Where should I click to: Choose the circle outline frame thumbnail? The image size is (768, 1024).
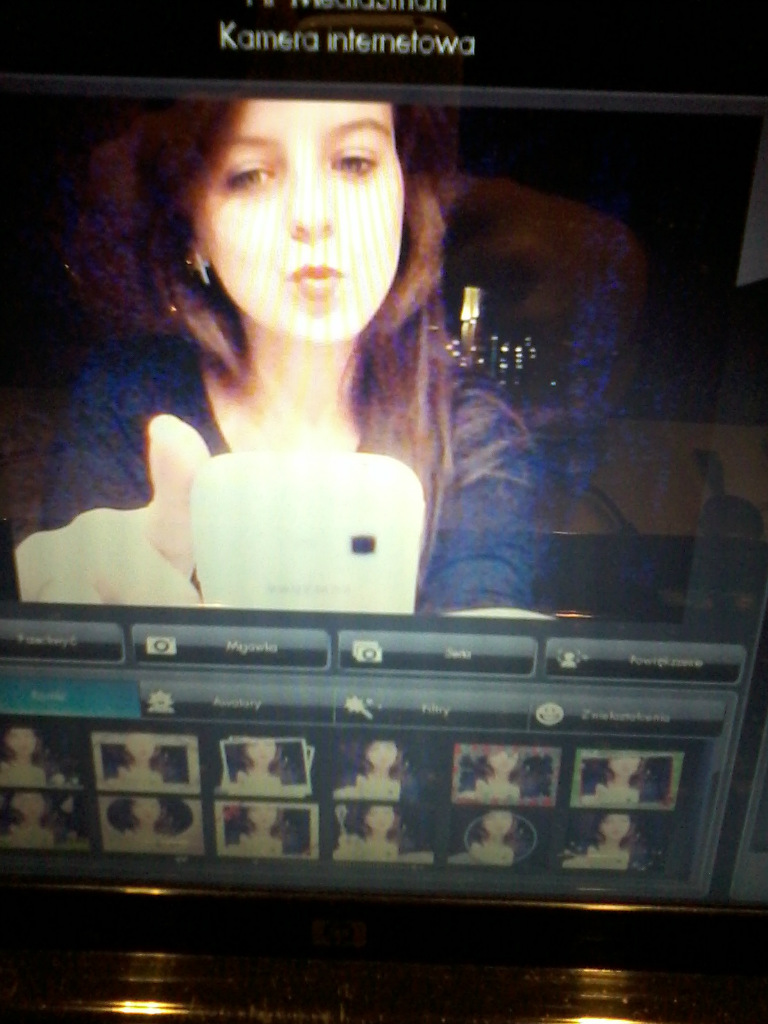[500, 837]
